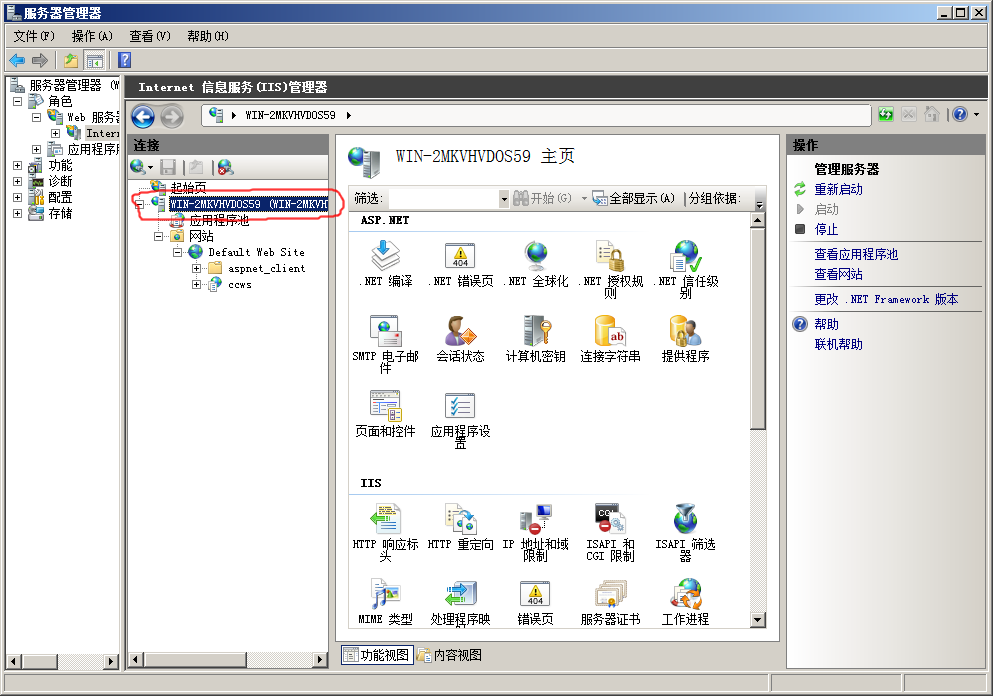Open the 查看(V) menu
Screen dimensions: 993x696
click(150, 36)
